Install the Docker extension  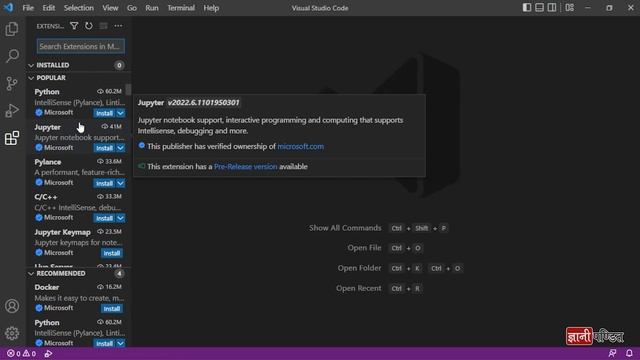click(x=112, y=309)
